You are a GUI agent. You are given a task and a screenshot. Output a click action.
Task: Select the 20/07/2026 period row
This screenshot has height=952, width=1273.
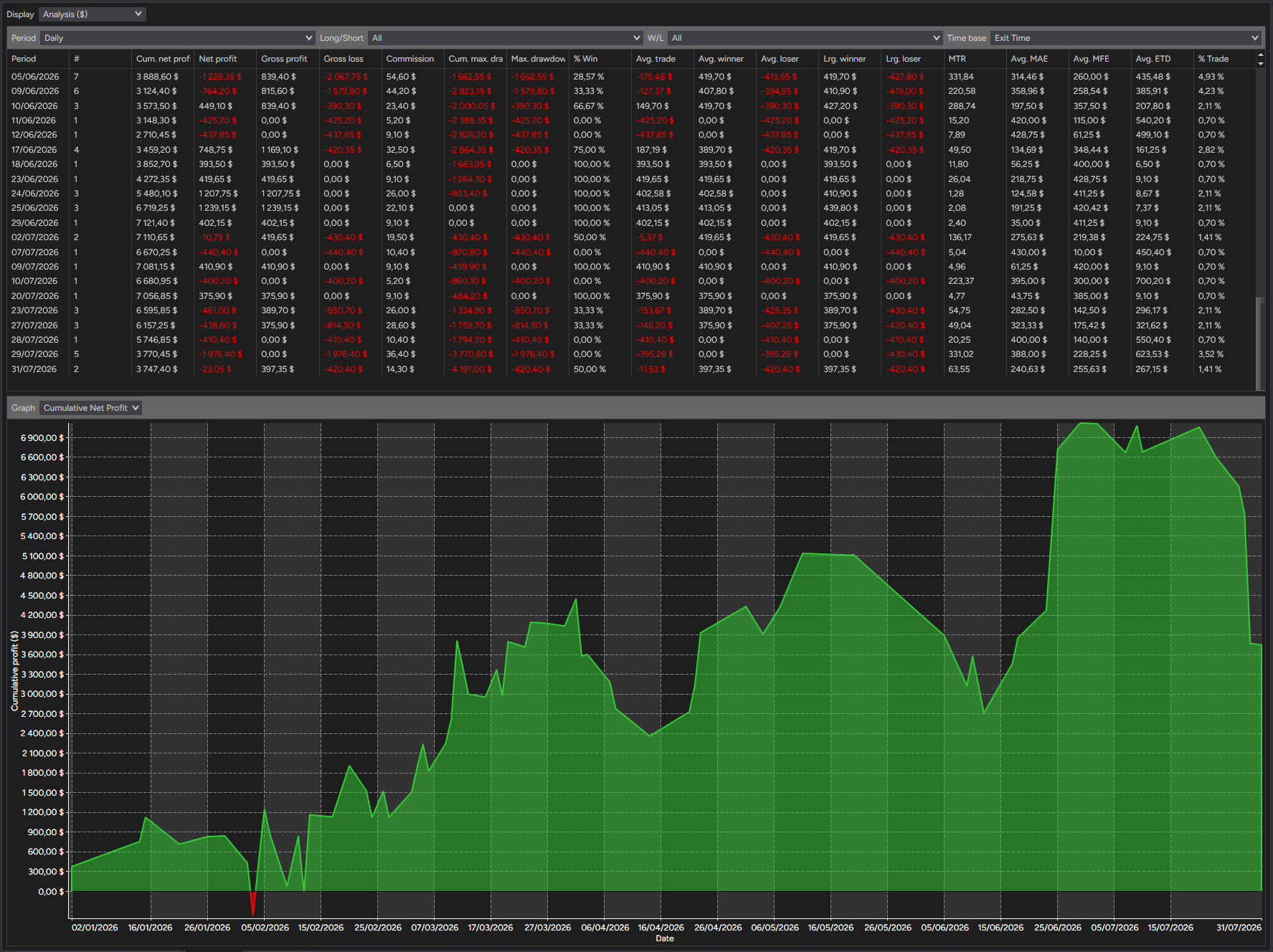631,296
